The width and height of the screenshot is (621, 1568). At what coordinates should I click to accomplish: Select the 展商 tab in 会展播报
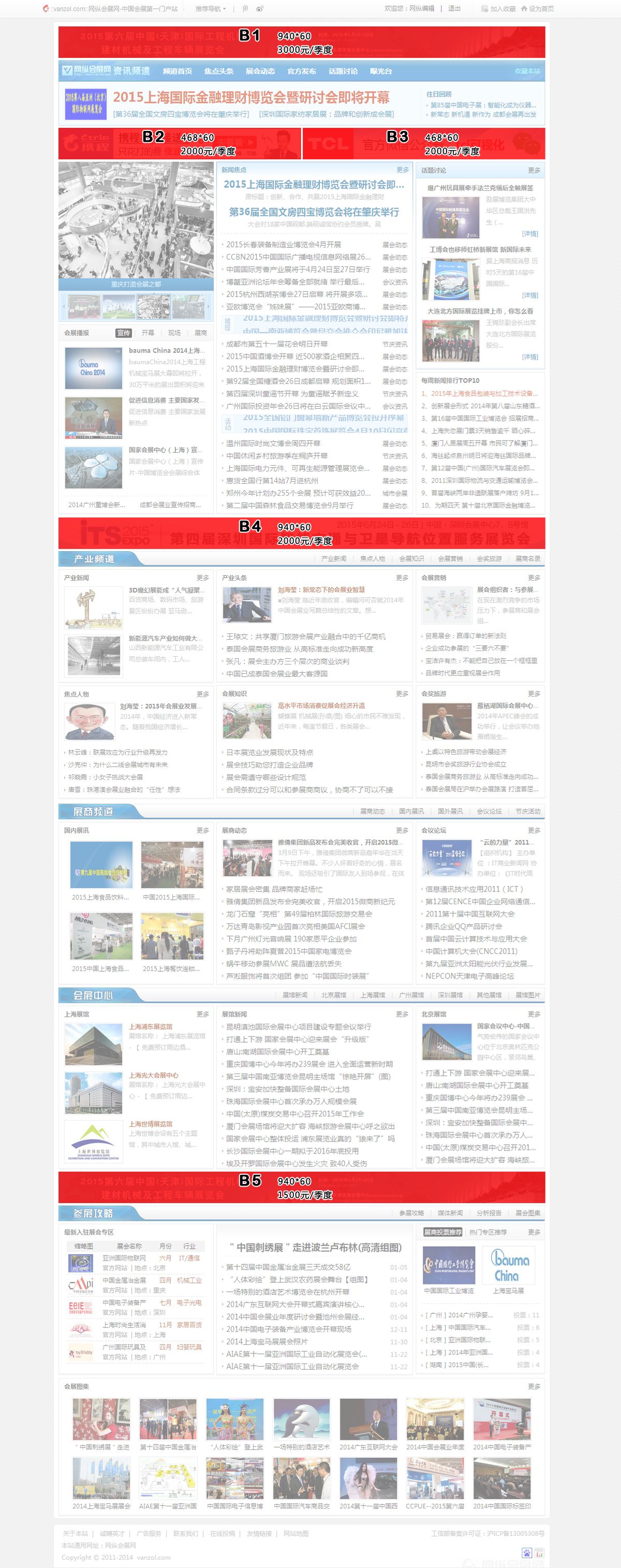click(200, 333)
